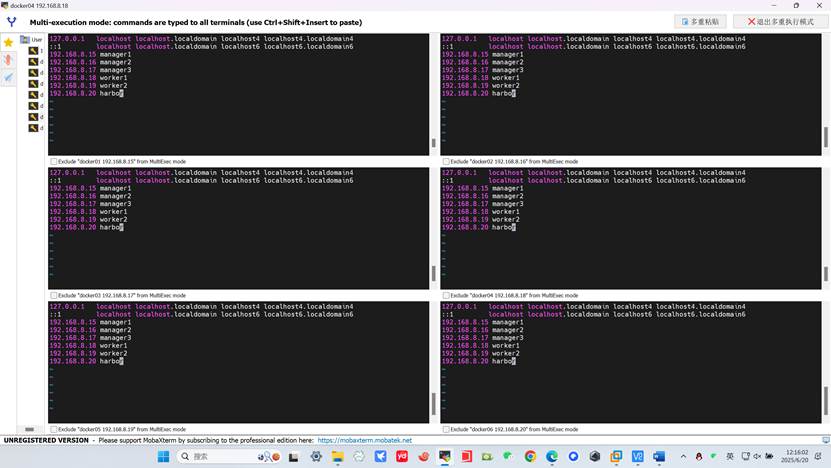Open File Explorer from the taskbar
Image resolution: width=831 pixels, height=468 pixels.
[338, 456]
